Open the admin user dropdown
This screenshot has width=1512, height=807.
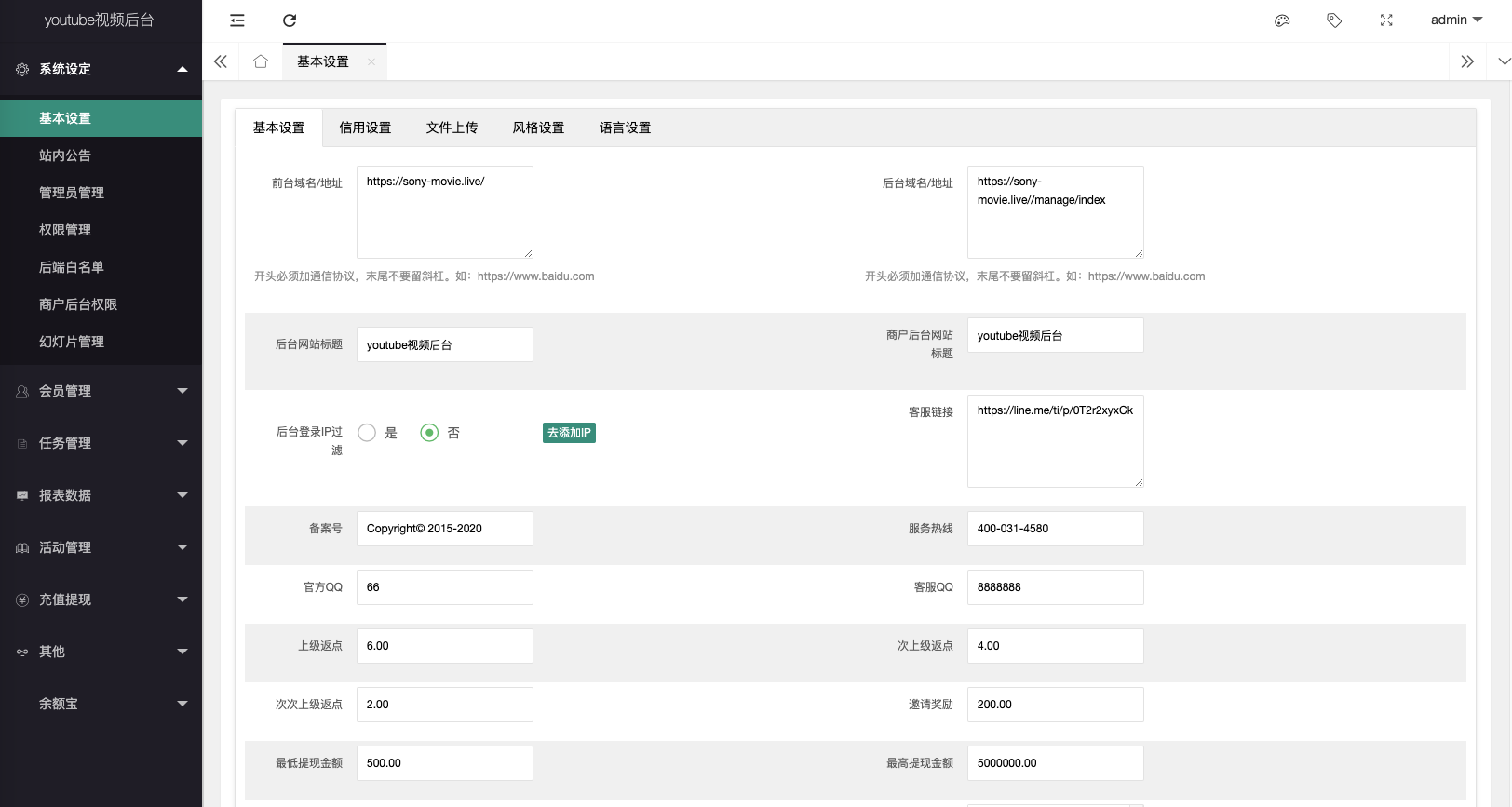point(1455,20)
